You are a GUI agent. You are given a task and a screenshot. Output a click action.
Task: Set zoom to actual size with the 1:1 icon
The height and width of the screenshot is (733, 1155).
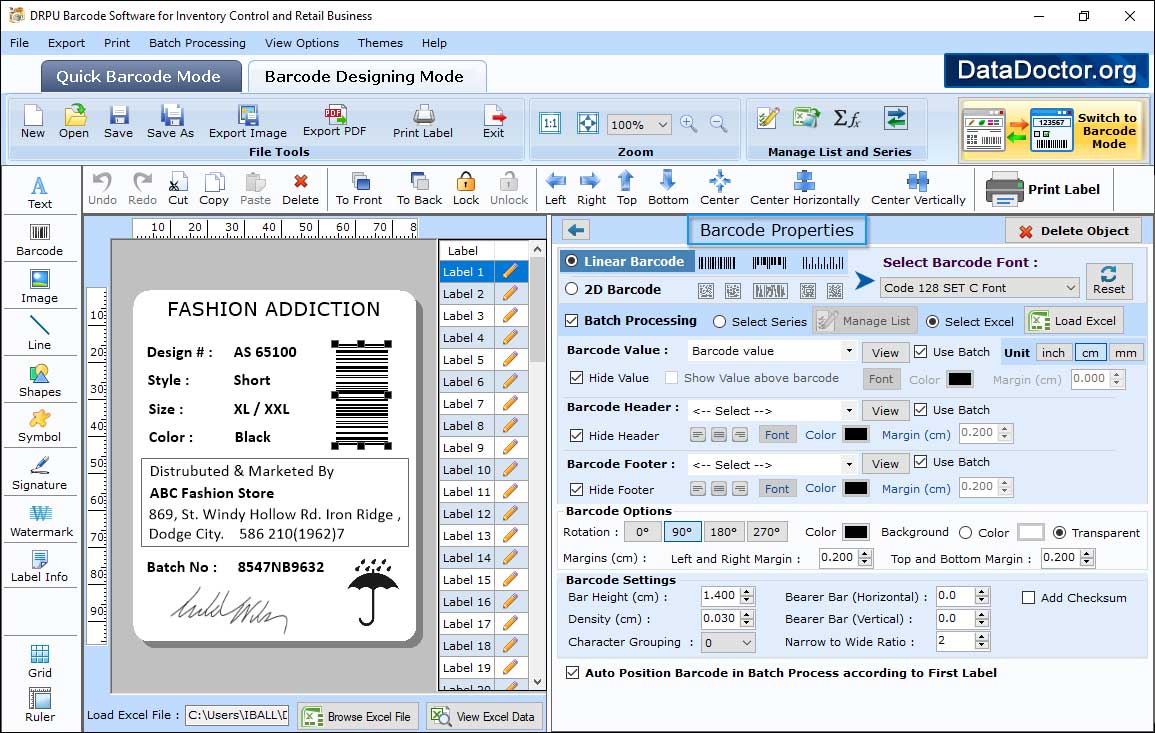[x=550, y=123]
